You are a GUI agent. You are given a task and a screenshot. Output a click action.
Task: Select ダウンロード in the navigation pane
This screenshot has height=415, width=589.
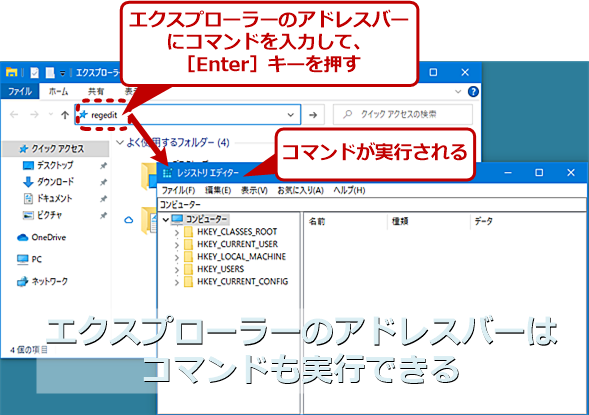[x=55, y=182]
